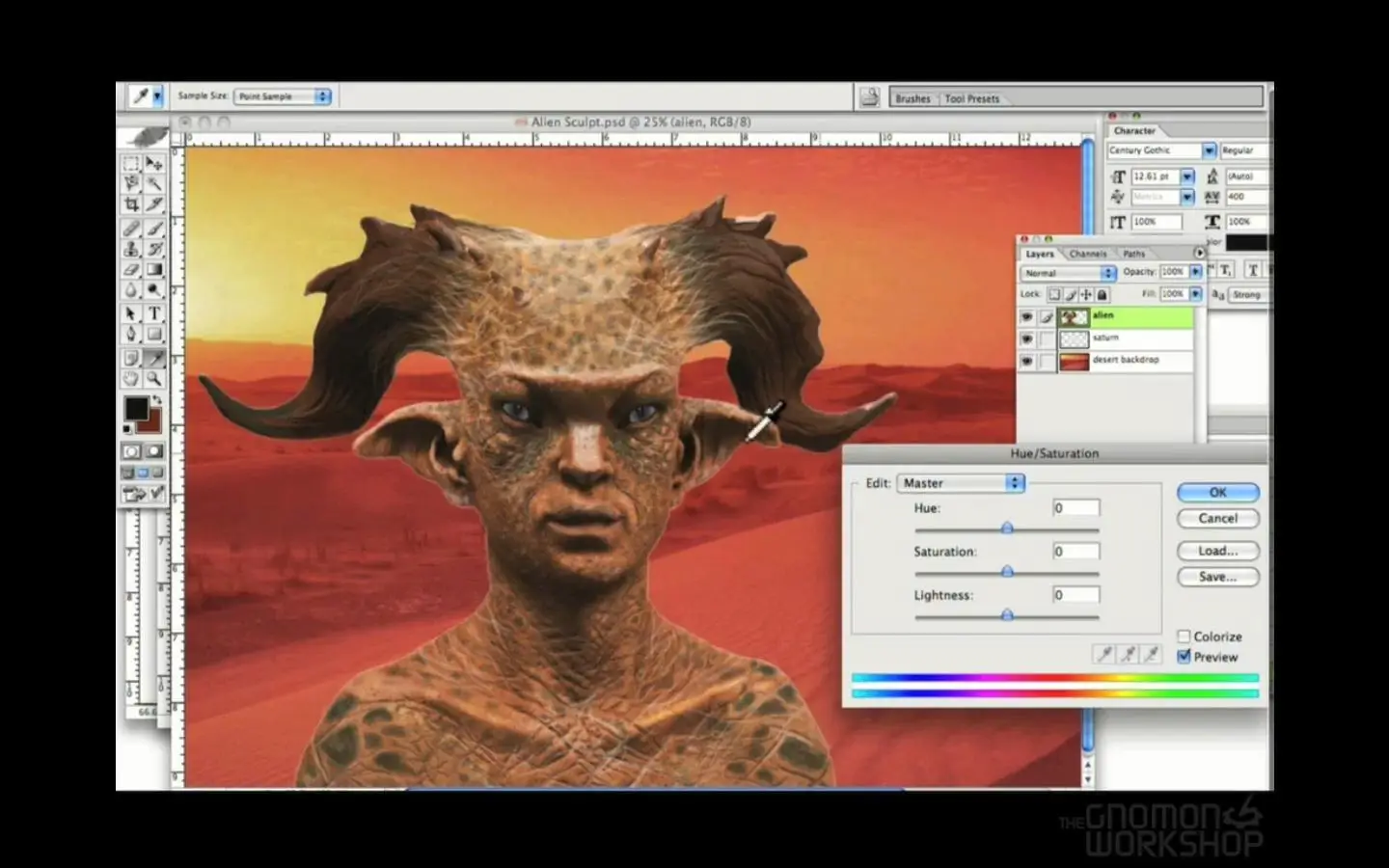
Task: Click OK in Hue/Saturation dialog
Action: click(x=1218, y=492)
